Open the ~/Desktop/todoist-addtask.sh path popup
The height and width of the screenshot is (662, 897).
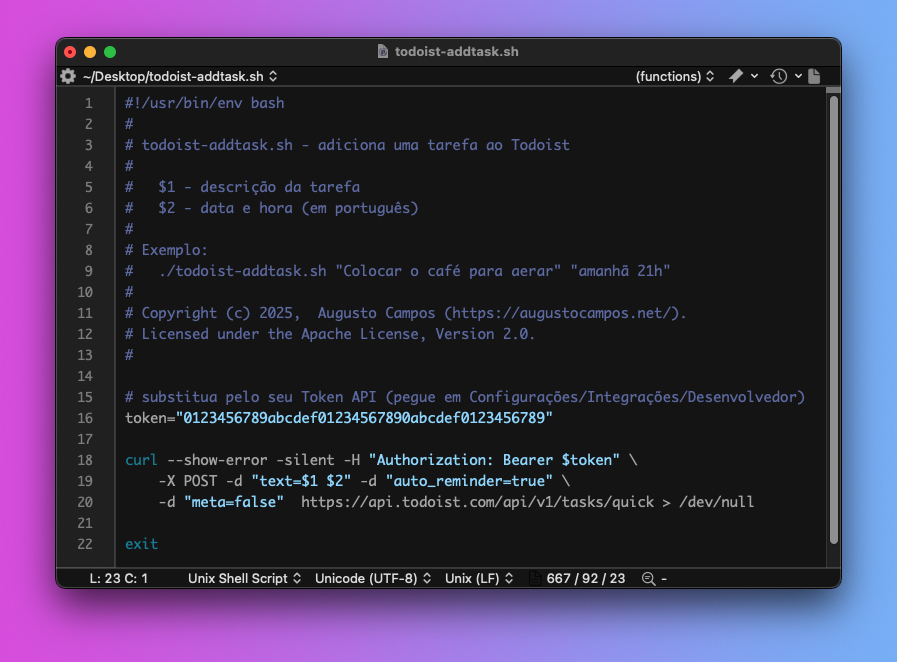point(180,76)
